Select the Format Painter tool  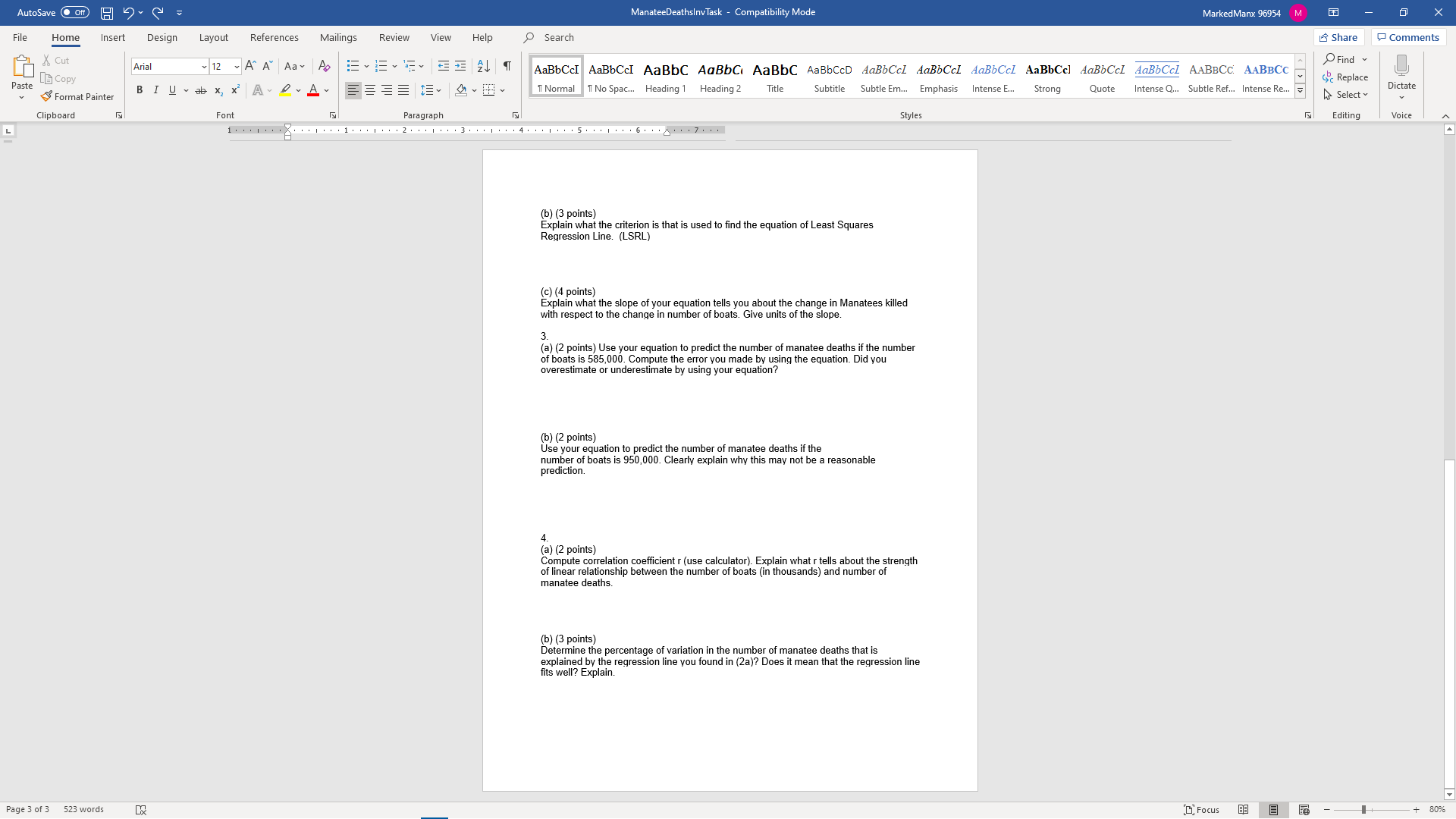pyautogui.click(x=78, y=96)
